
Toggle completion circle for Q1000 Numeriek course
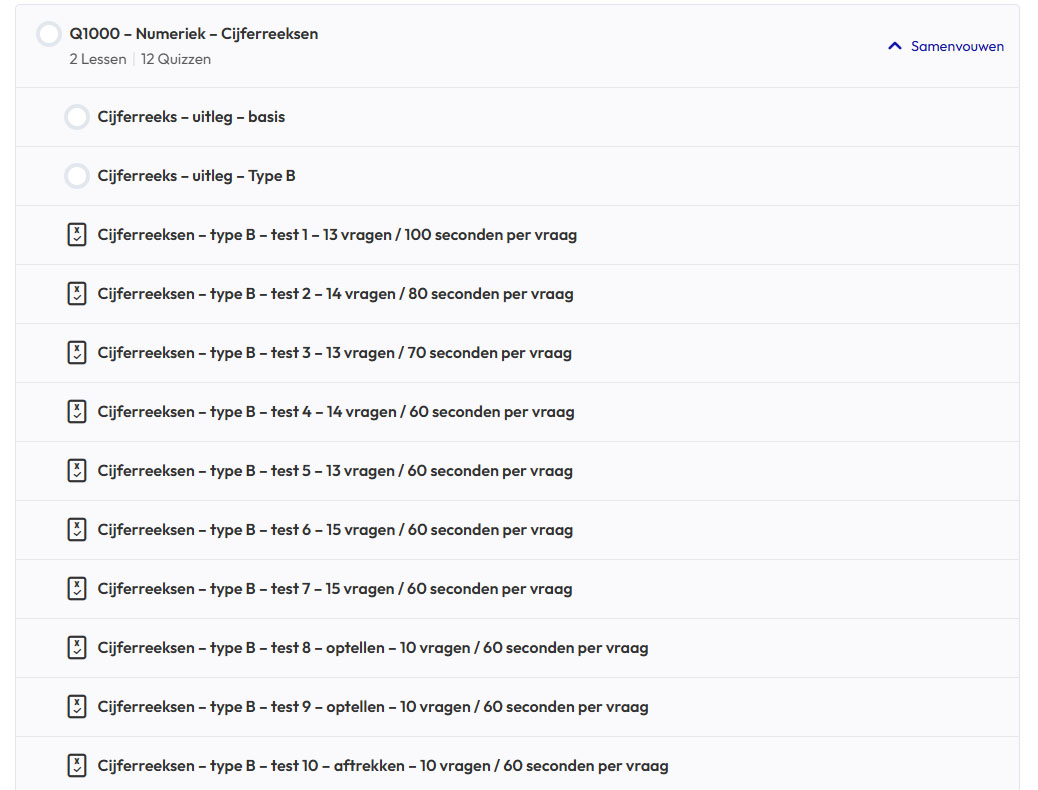(x=49, y=34)
